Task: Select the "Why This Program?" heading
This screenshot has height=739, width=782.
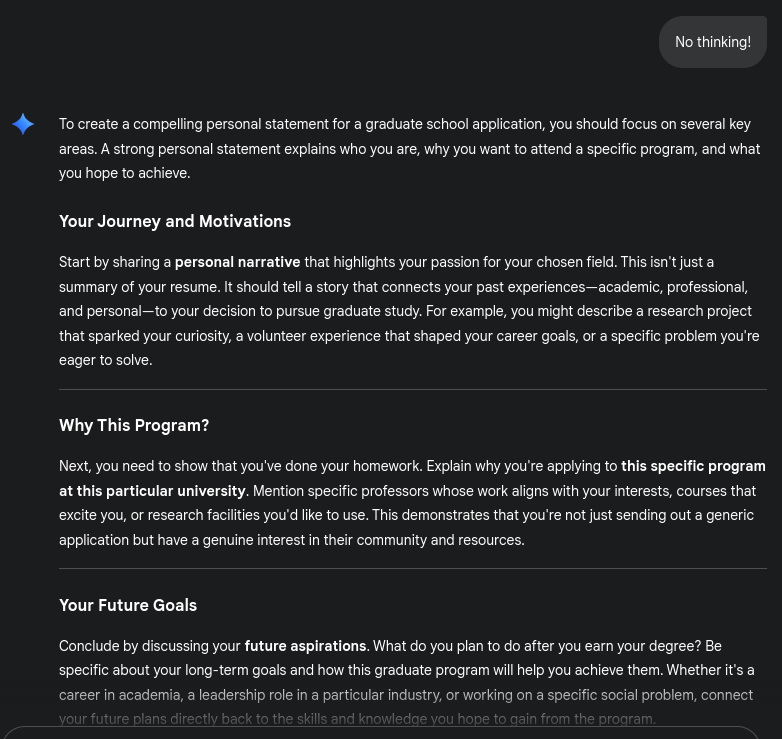Action: point(134,425)
